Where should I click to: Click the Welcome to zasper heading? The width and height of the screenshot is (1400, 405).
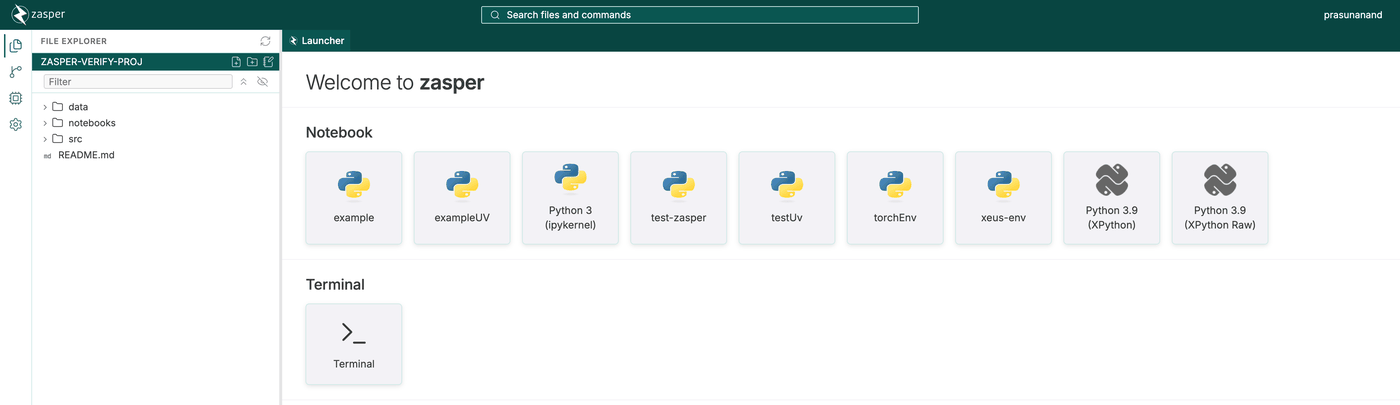pyautogui.click(x=395, y=82)
